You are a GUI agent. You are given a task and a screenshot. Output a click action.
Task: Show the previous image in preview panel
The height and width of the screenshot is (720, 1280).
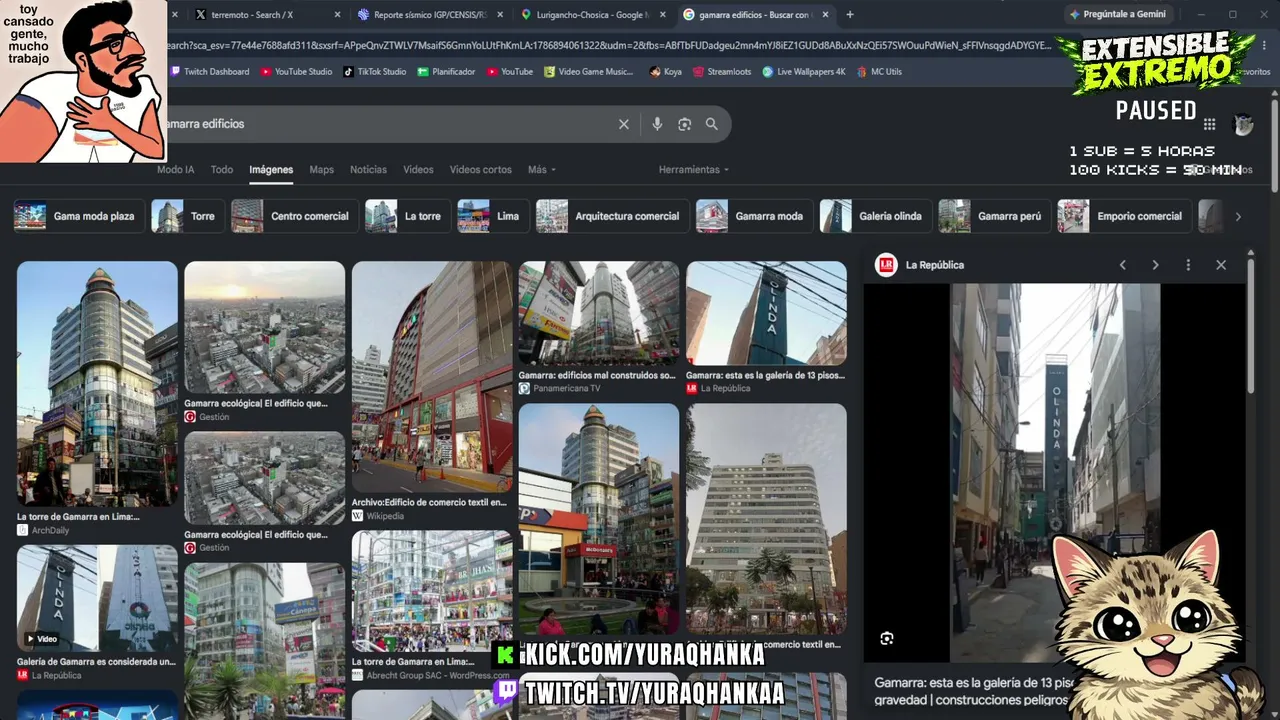pyautogui.click(x=1122, y=265)
